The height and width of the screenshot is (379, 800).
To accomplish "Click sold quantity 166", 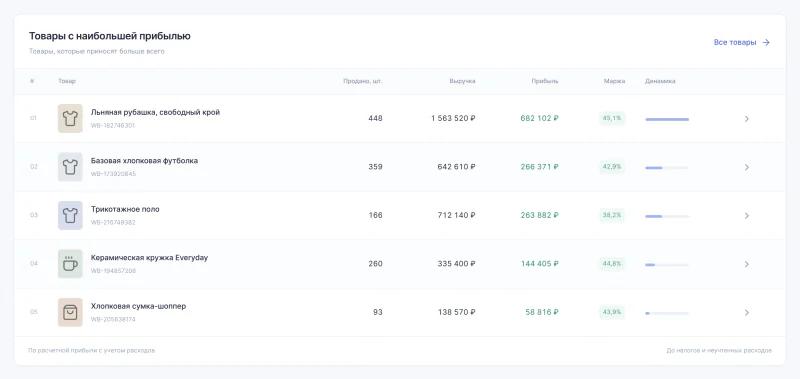I will point(376,215).
